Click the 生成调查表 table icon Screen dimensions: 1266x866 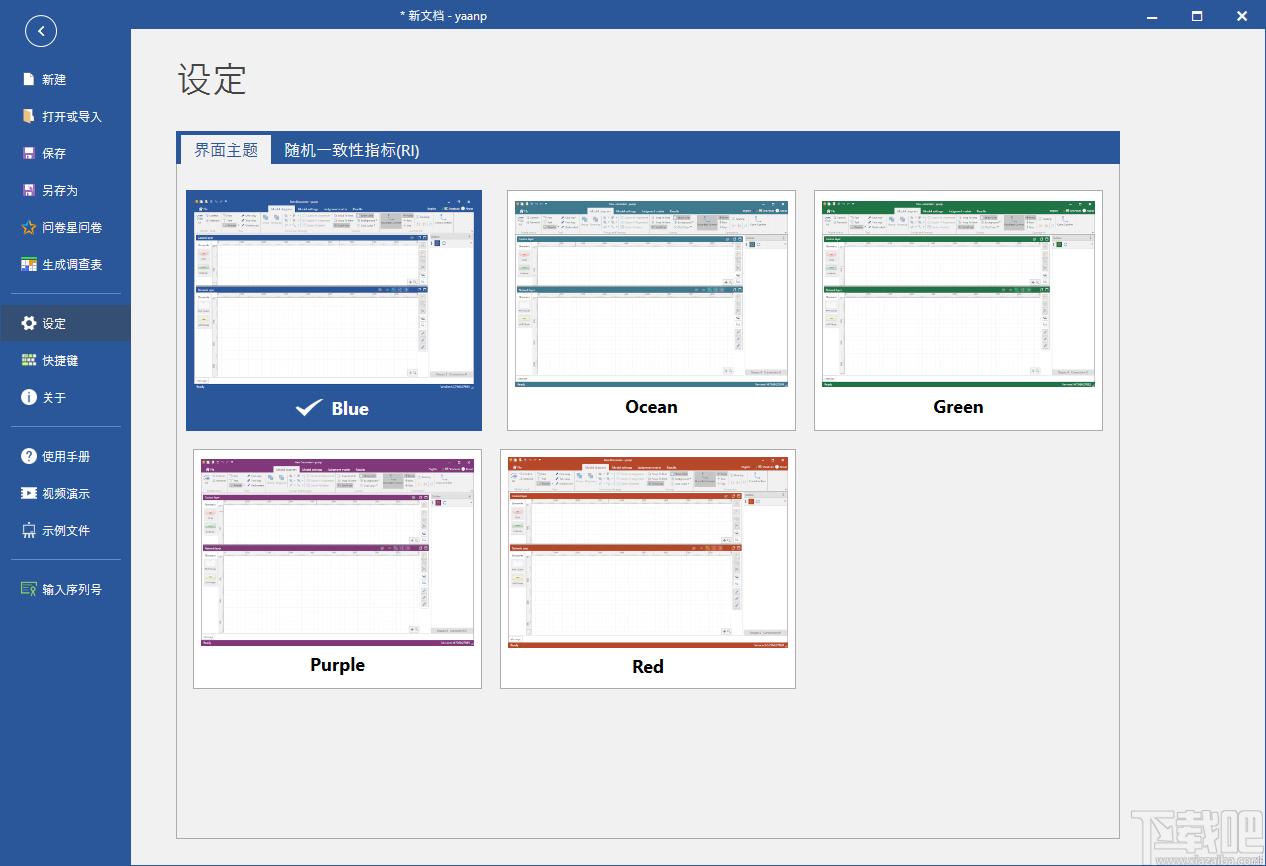point(29,264)
